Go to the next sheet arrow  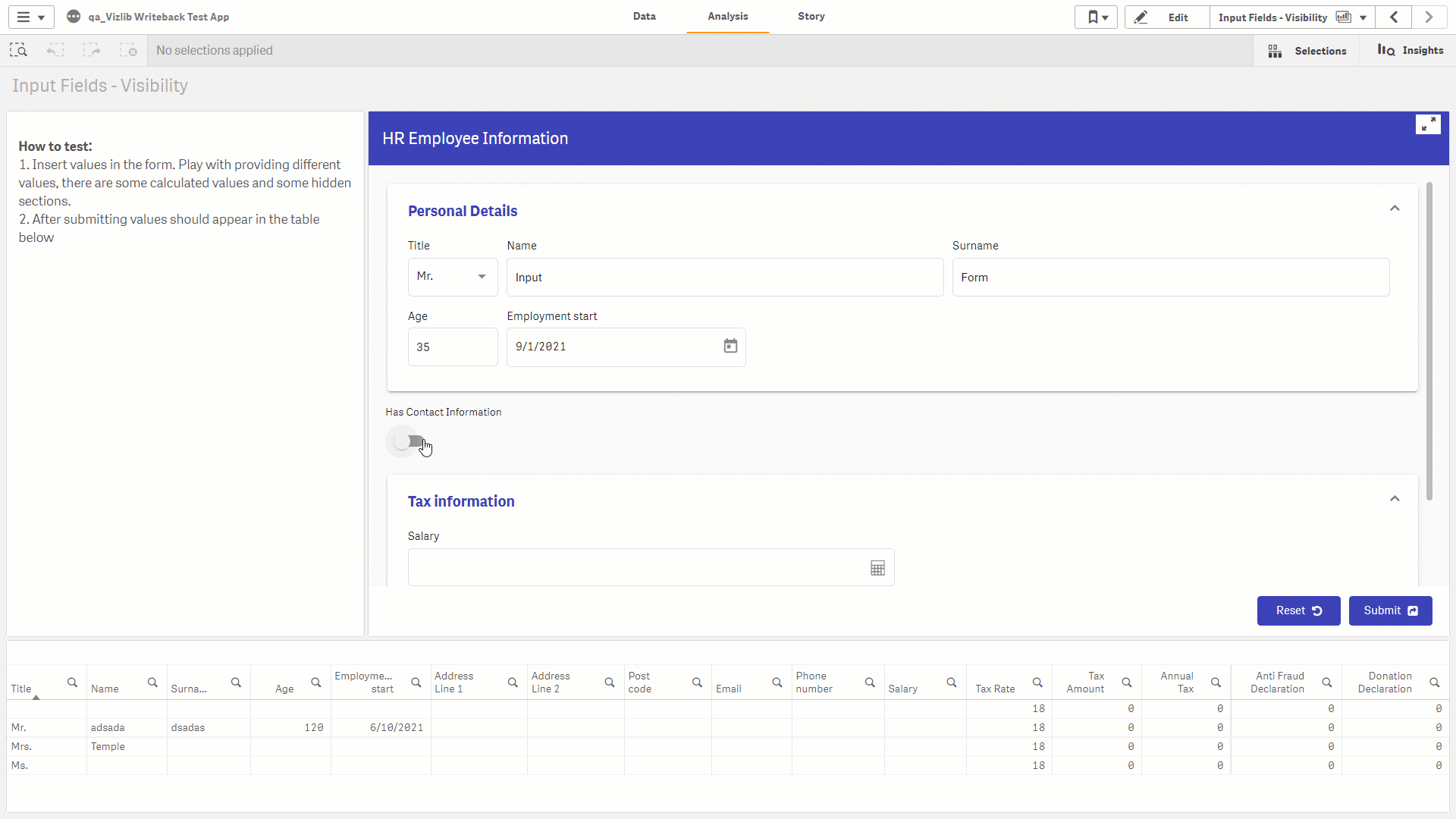click(1429, 17)
